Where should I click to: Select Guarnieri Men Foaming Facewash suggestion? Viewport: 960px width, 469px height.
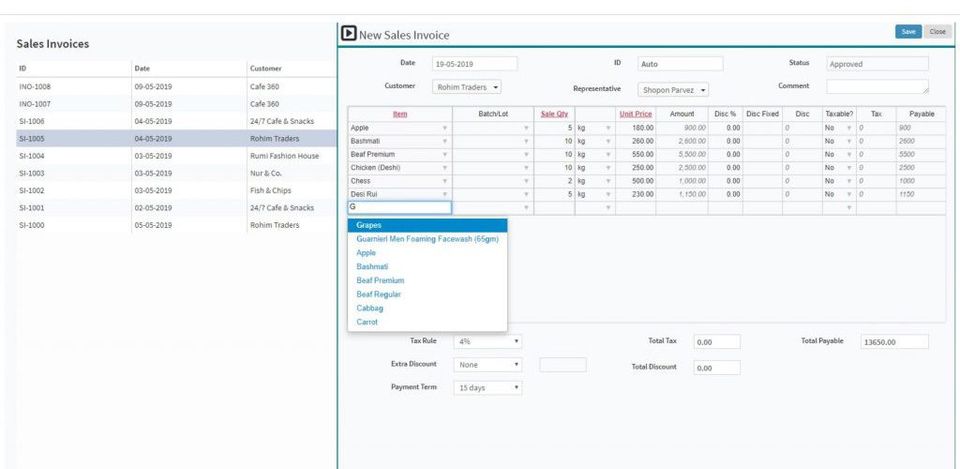pos(427,239)
